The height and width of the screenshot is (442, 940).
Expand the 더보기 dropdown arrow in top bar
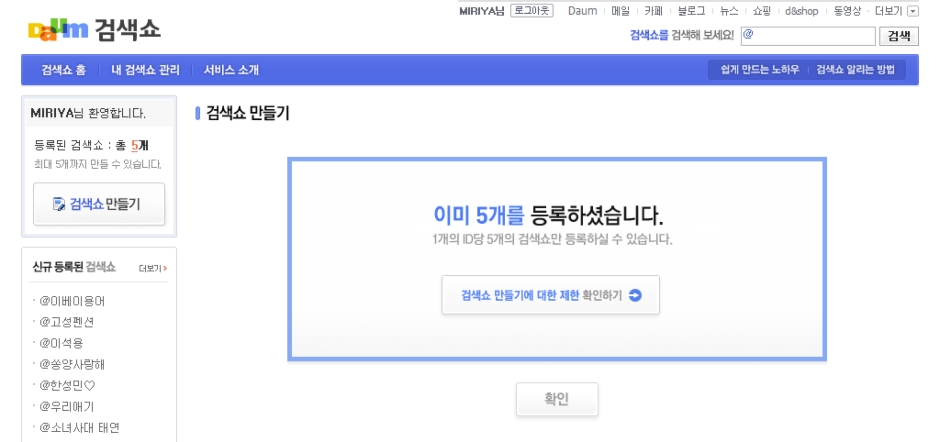pos(912,11)
